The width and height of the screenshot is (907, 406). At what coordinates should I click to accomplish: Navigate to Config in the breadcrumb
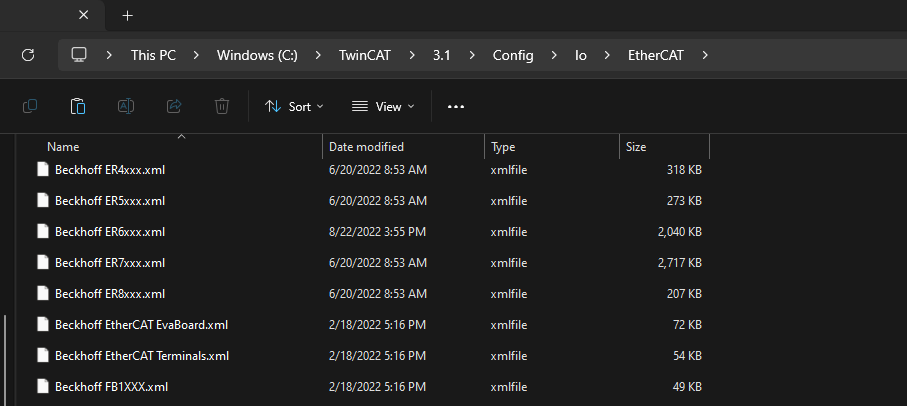[513, 56]
